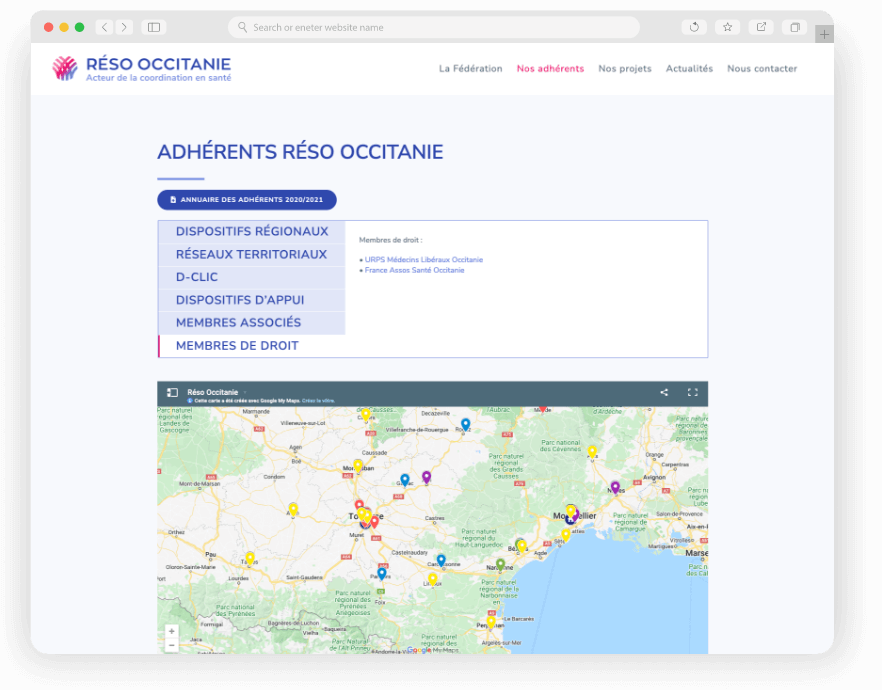This screenshot has height=690, width=882.
Task: Select the purple pin at Albi
Action: pos(426,477)
